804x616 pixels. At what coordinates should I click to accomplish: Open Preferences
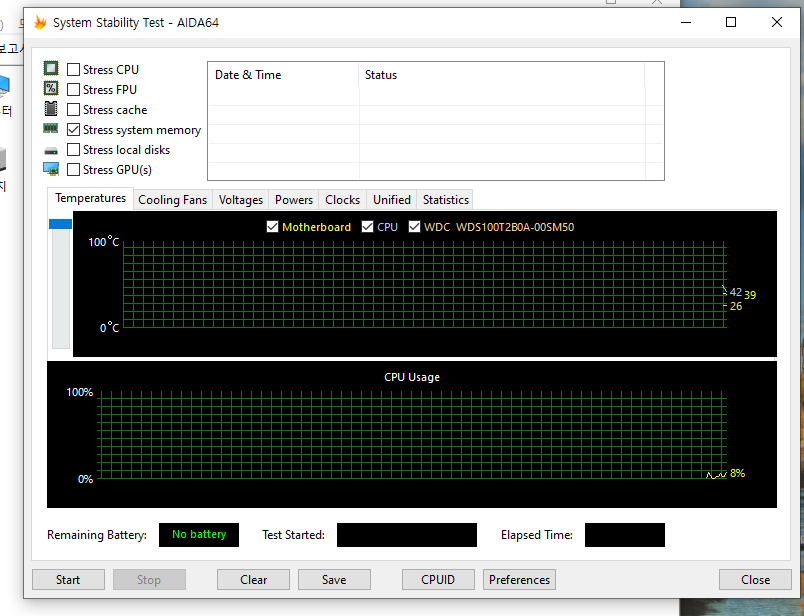click(519, 580)
